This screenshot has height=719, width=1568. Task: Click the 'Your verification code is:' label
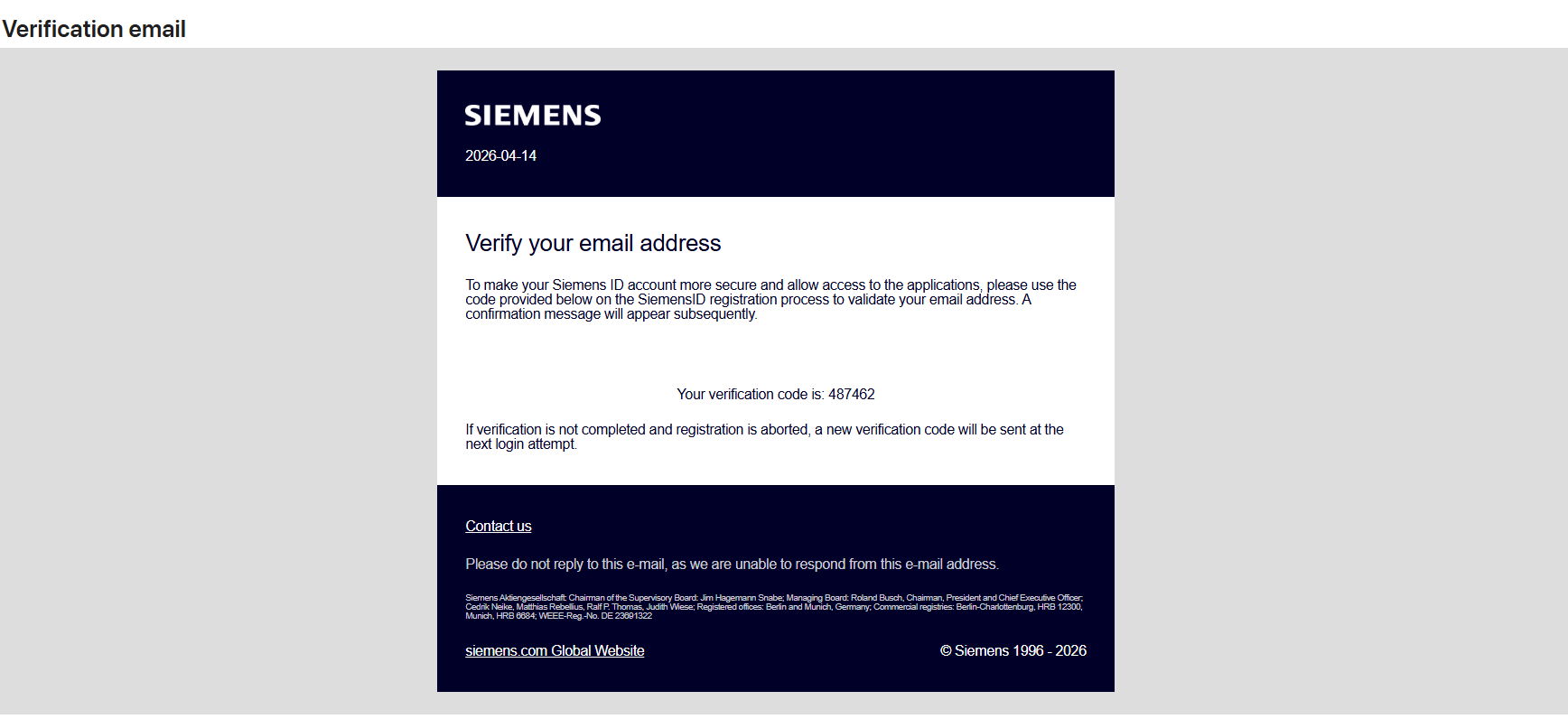click(x=751, y=395)
